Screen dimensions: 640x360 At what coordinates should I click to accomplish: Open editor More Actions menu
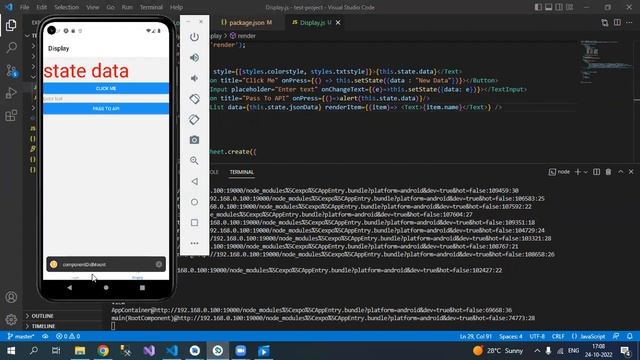point(629,22)
